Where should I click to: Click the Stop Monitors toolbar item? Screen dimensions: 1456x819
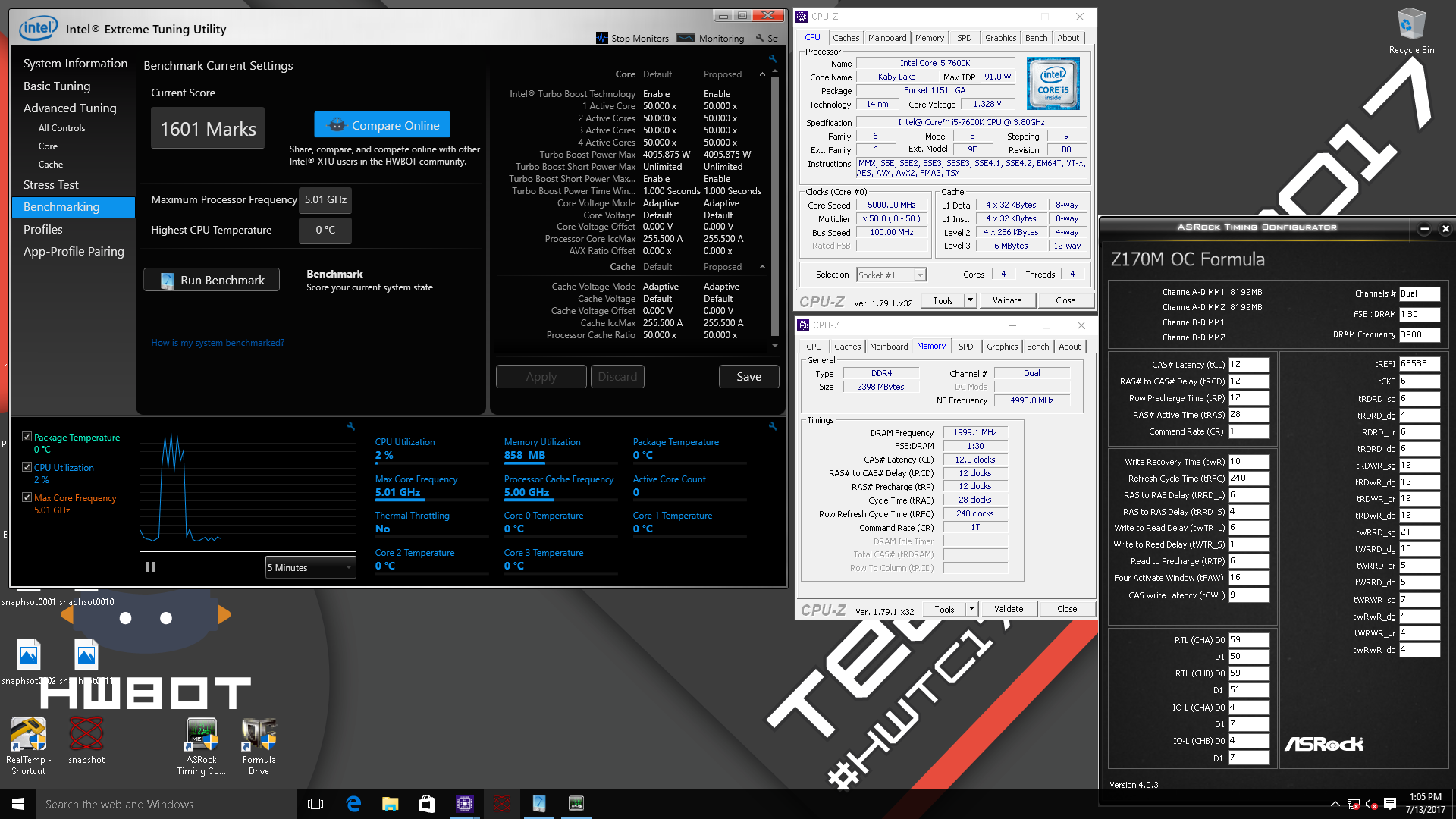coord(632,38)
